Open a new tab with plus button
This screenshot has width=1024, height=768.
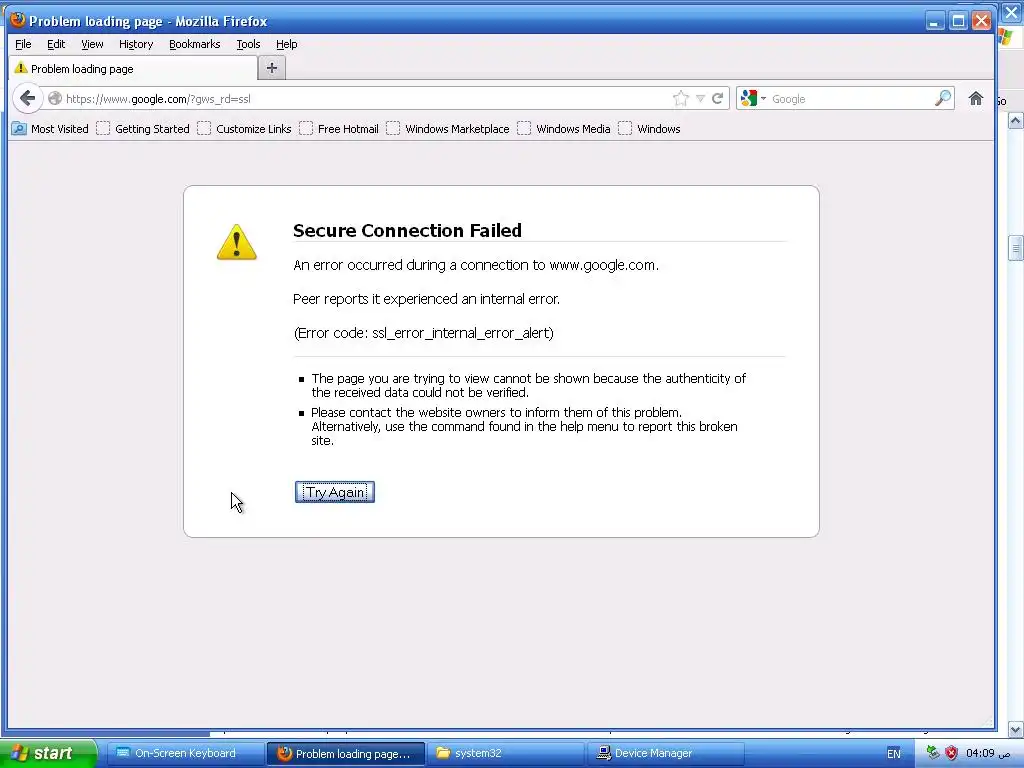[x=272, y=68]
